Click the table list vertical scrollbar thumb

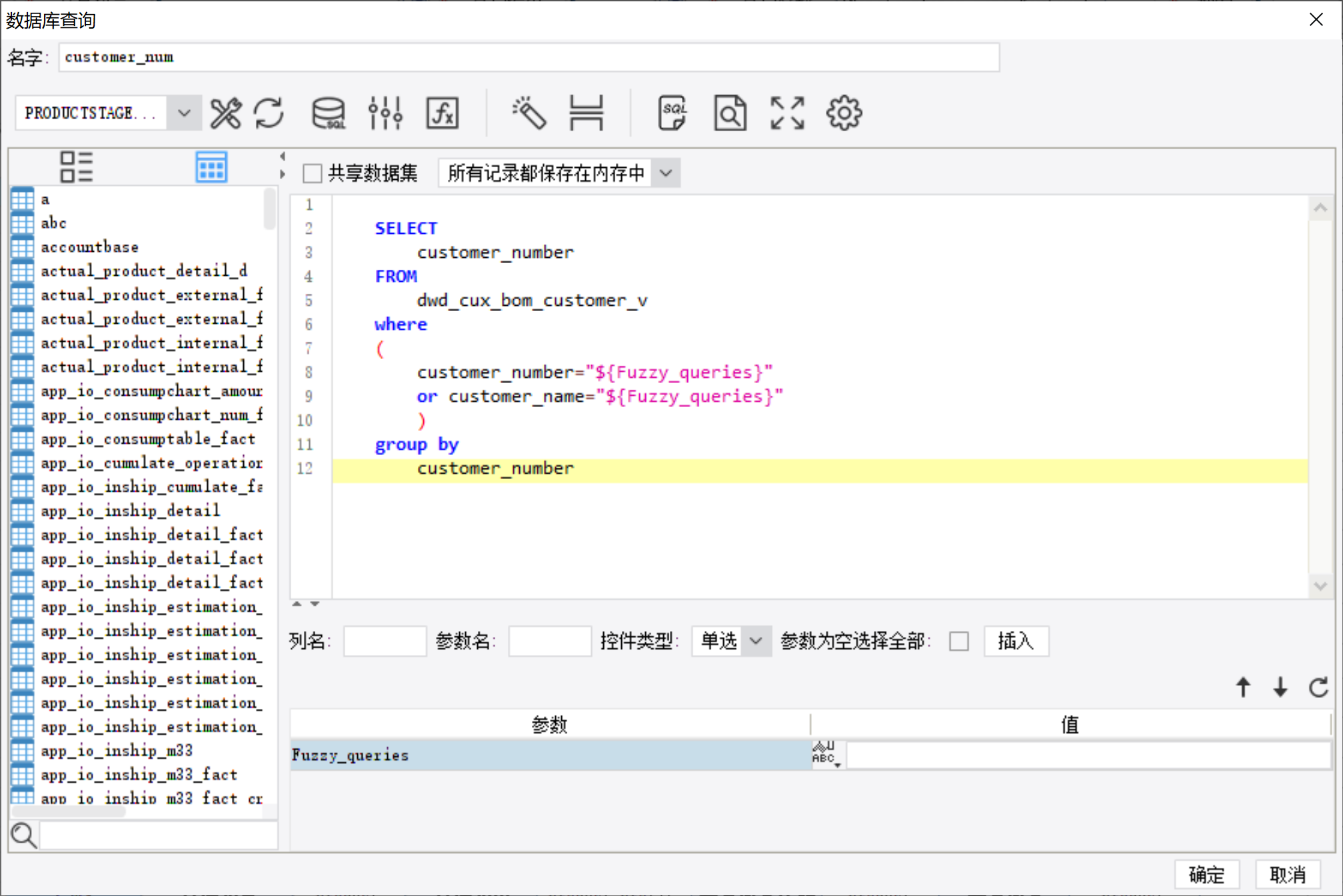[x=270, y=209]
